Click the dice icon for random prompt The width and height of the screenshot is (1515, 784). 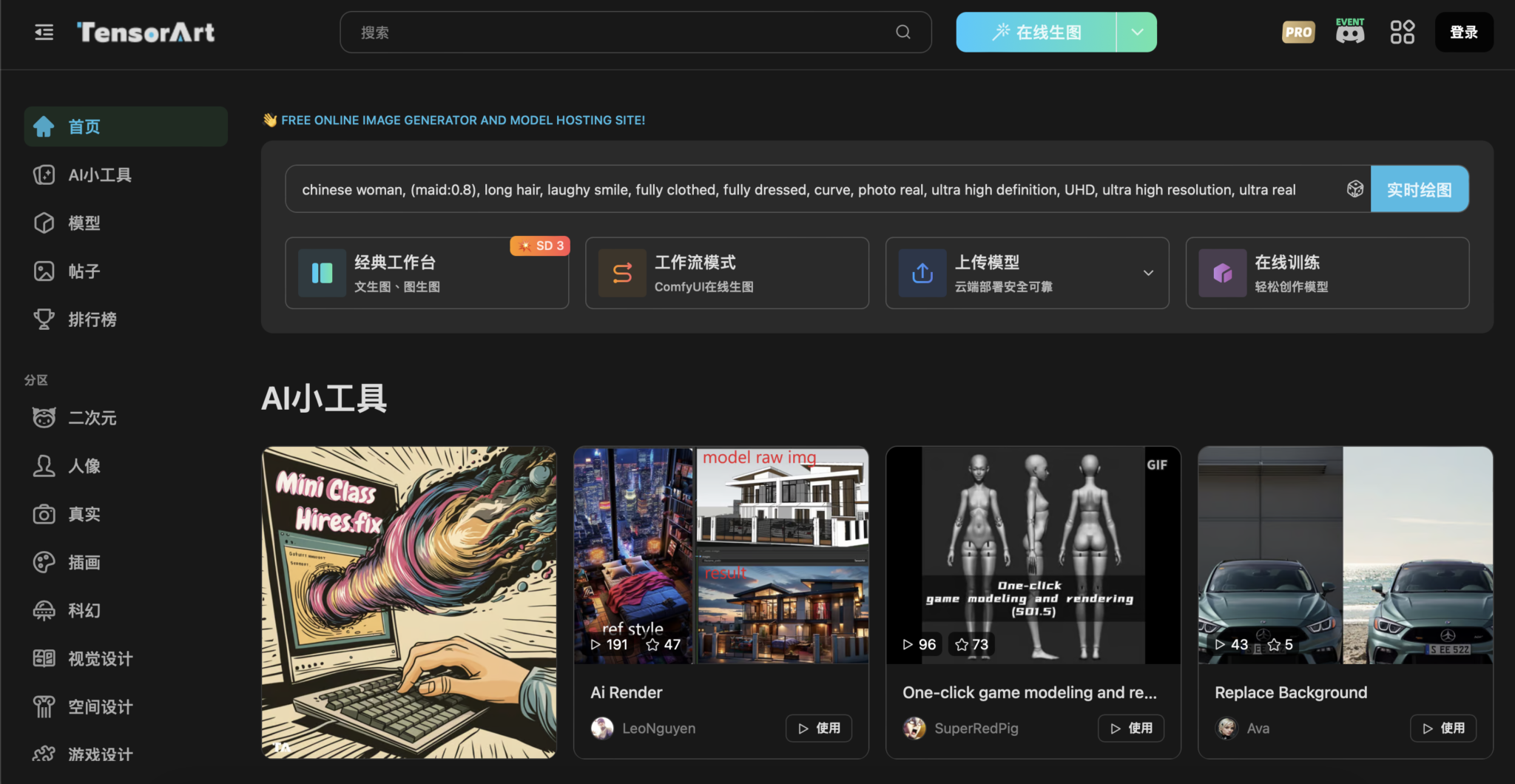tap(1354, 189)
